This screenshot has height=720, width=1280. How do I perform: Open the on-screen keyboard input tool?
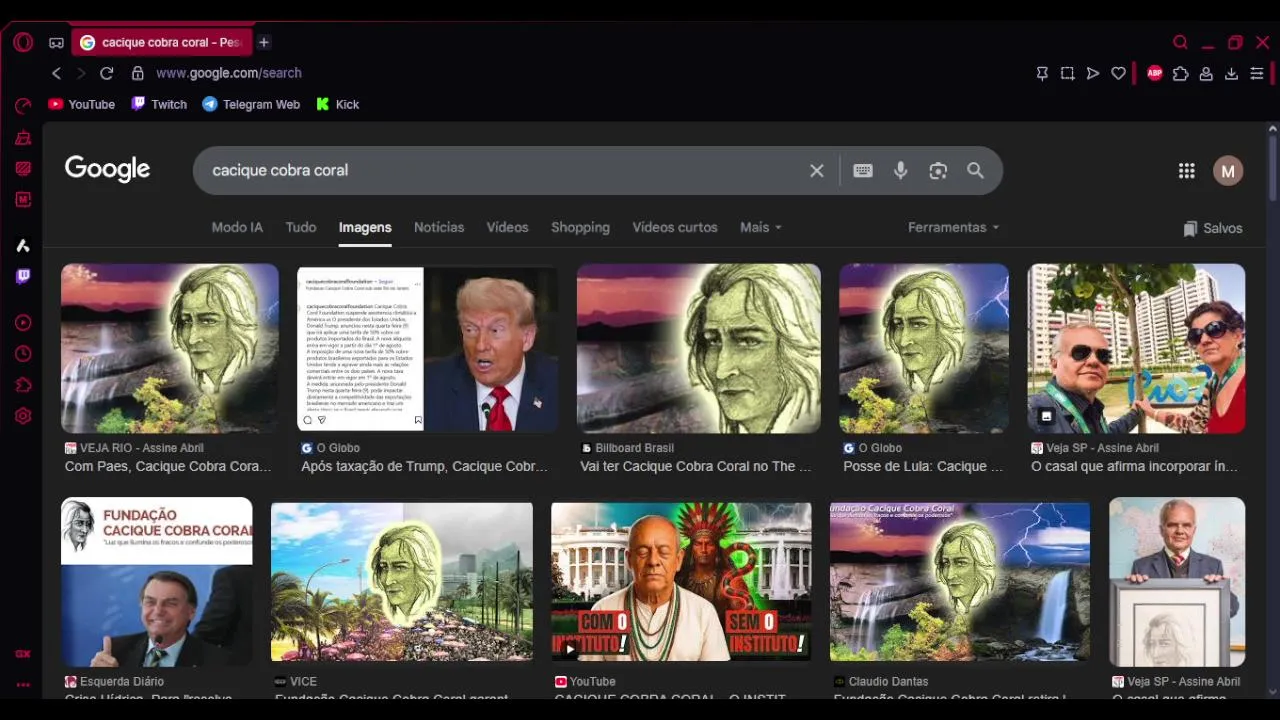[863, 171]
